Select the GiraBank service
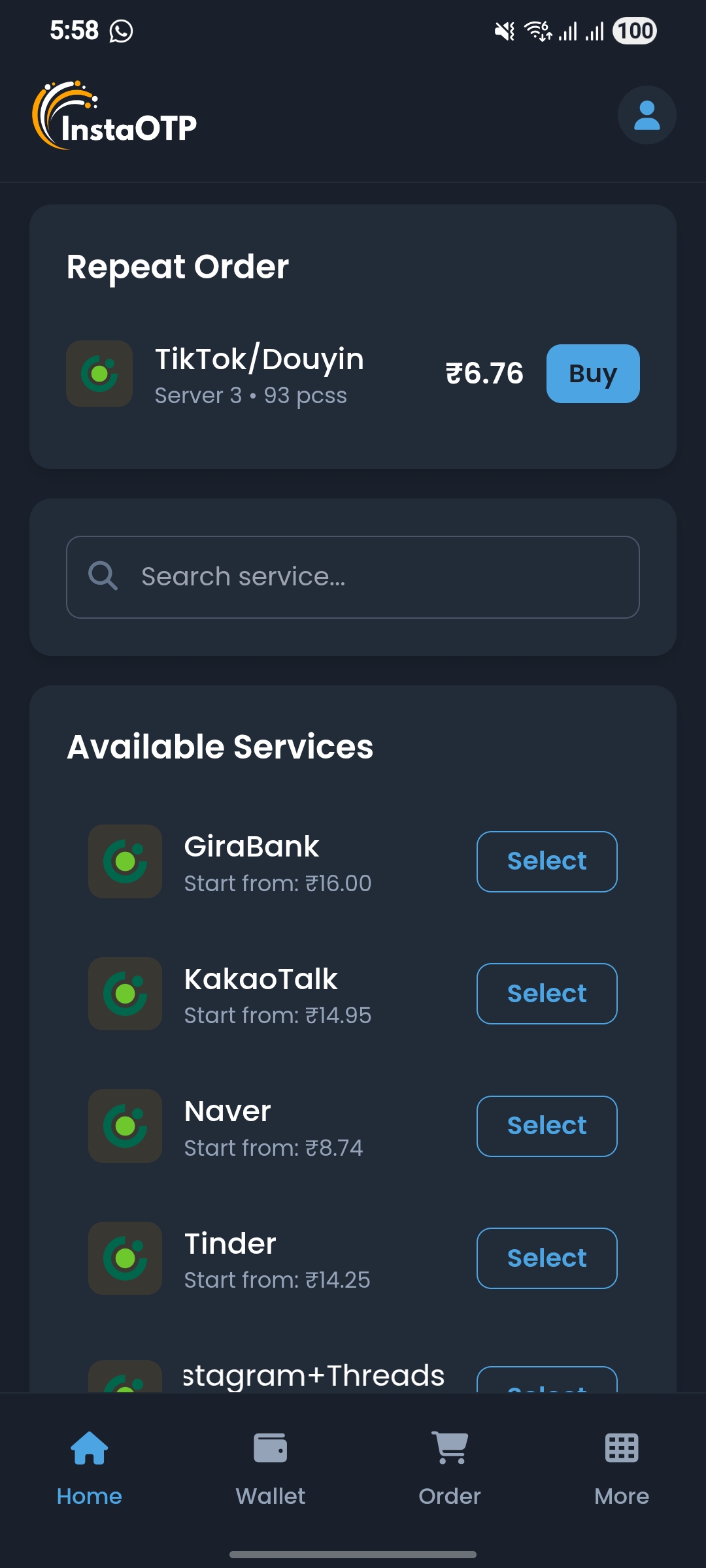 pyautogui.click(x=547, y=862)
